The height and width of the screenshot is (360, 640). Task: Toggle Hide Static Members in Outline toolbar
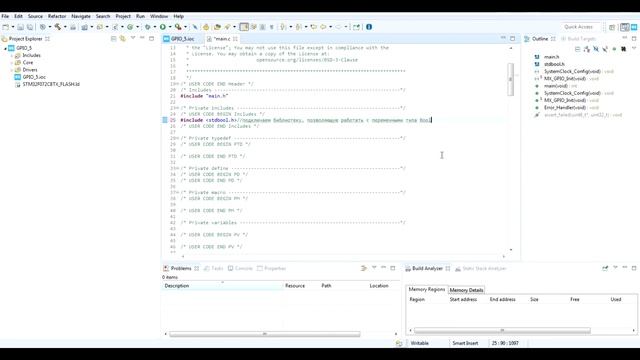point(605,49)
